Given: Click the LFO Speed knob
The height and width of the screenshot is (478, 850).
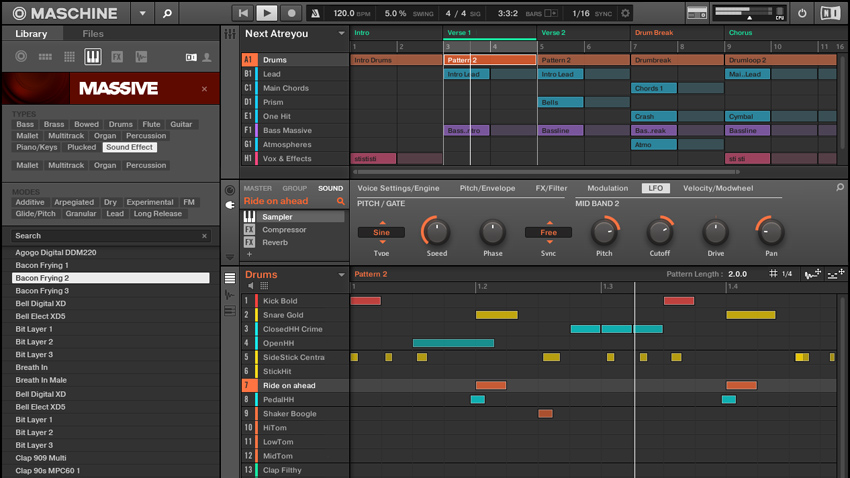Looking at the screenshot, I should pos(436,232).
